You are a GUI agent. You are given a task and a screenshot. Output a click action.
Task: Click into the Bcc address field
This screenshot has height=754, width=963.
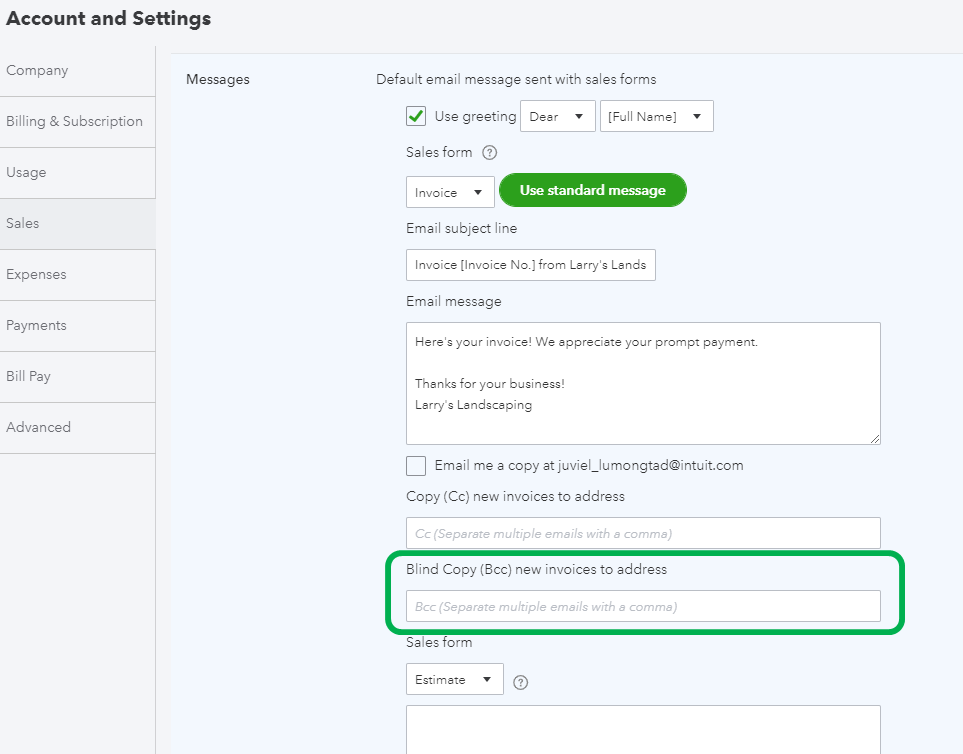click(643, 606)
